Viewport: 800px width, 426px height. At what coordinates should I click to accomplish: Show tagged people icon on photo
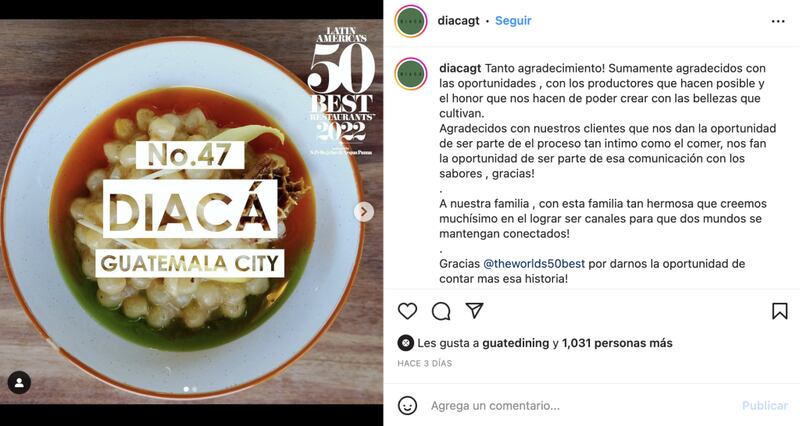(19, 383)
